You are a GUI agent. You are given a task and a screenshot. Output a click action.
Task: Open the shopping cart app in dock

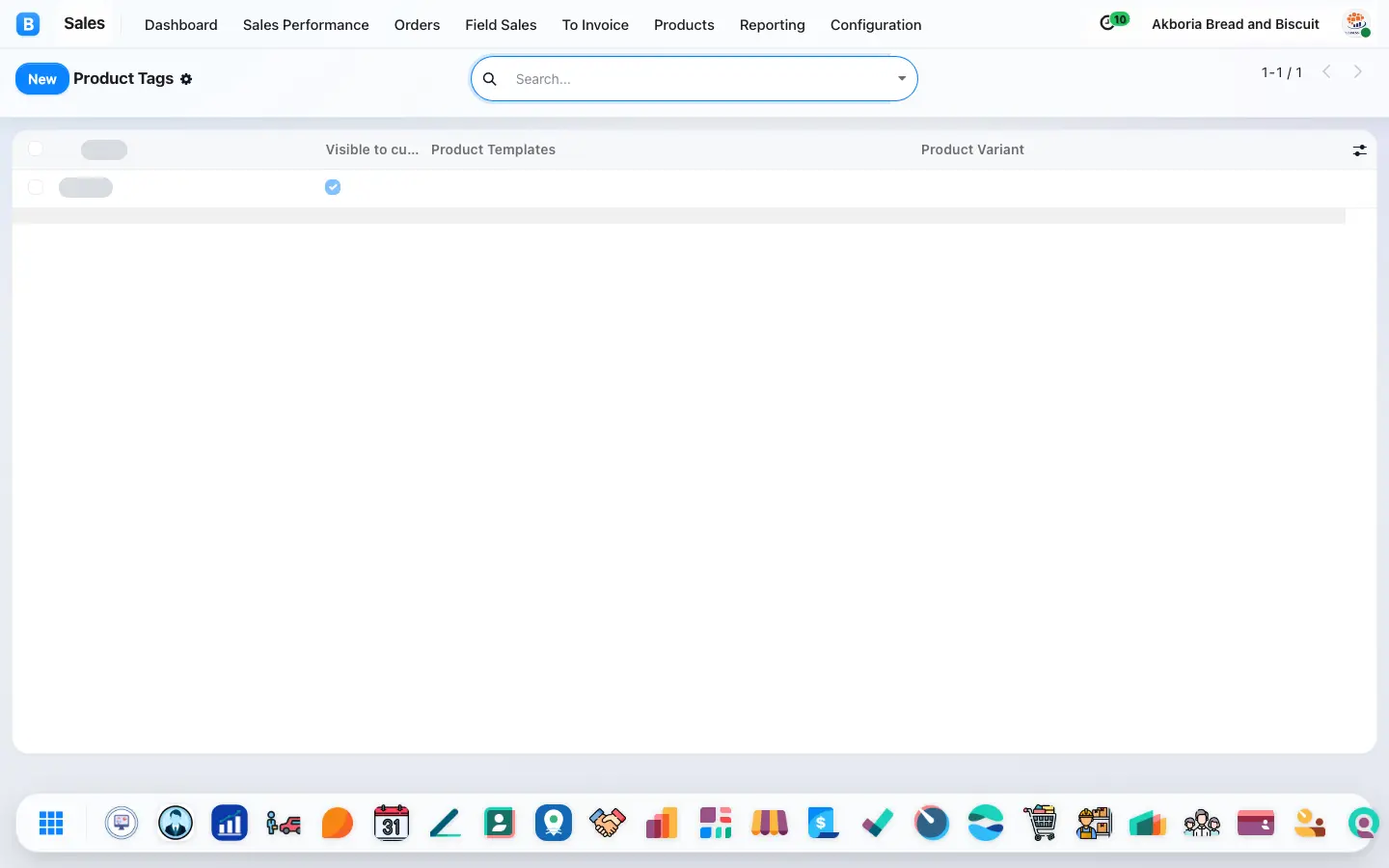tap(1040, 823)
